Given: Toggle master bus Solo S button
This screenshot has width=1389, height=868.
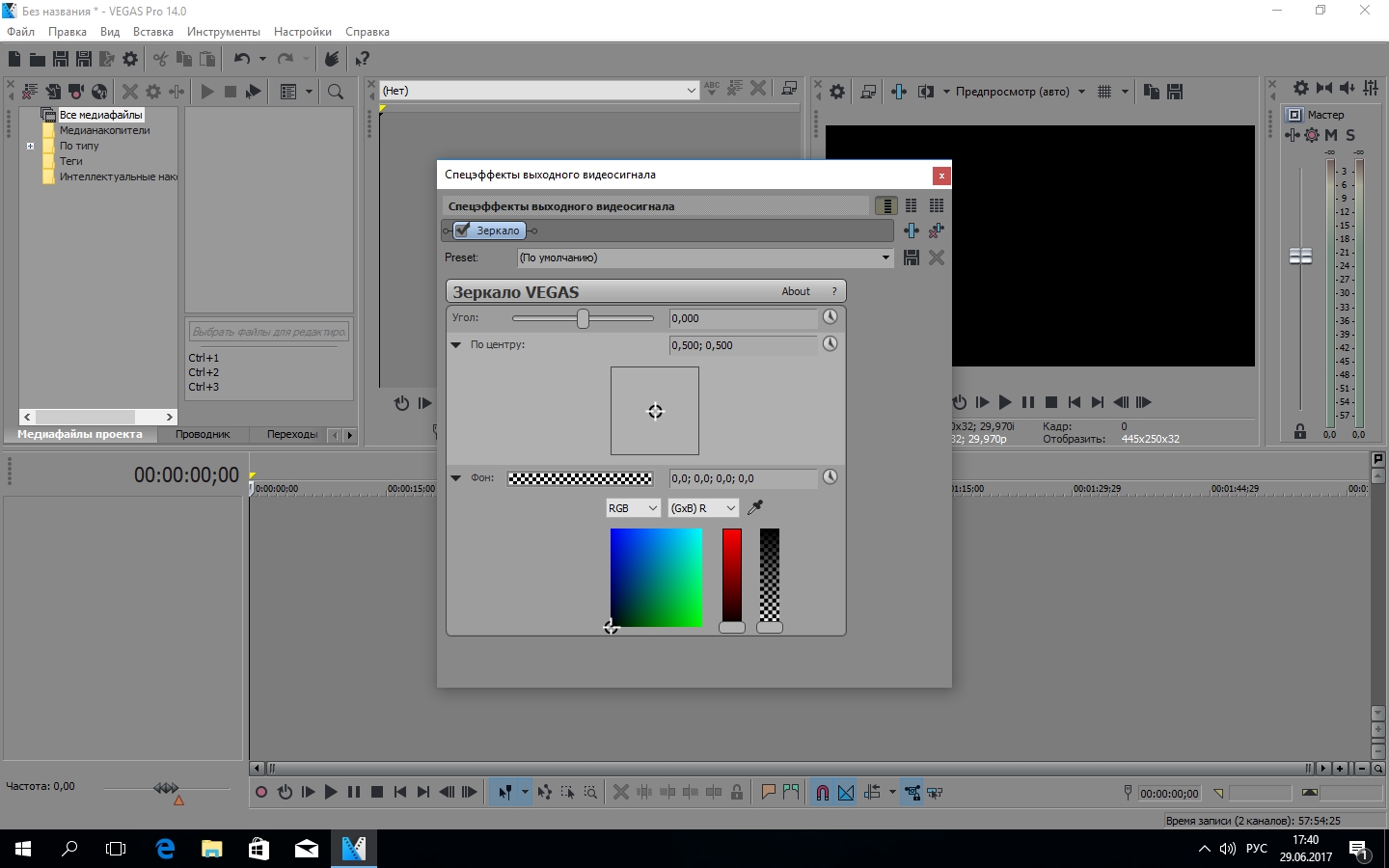Looking at the screenshot, I should (x=1350, y=135).
